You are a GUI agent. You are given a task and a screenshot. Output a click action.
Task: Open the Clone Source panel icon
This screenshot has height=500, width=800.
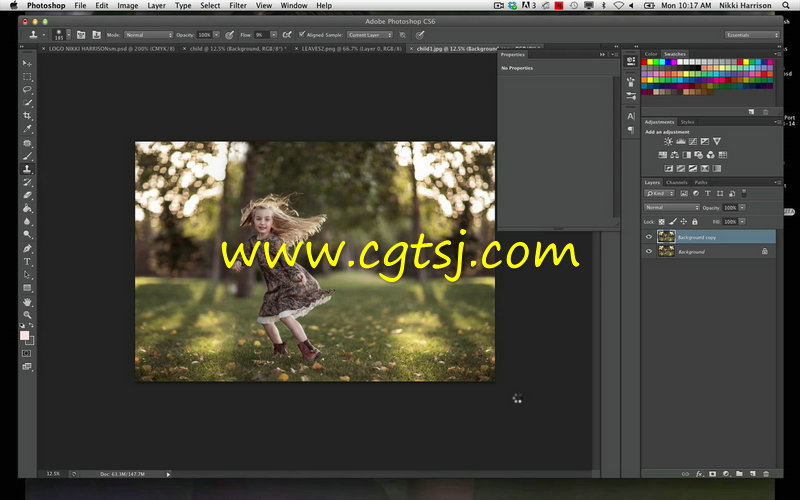pos(96,35)
